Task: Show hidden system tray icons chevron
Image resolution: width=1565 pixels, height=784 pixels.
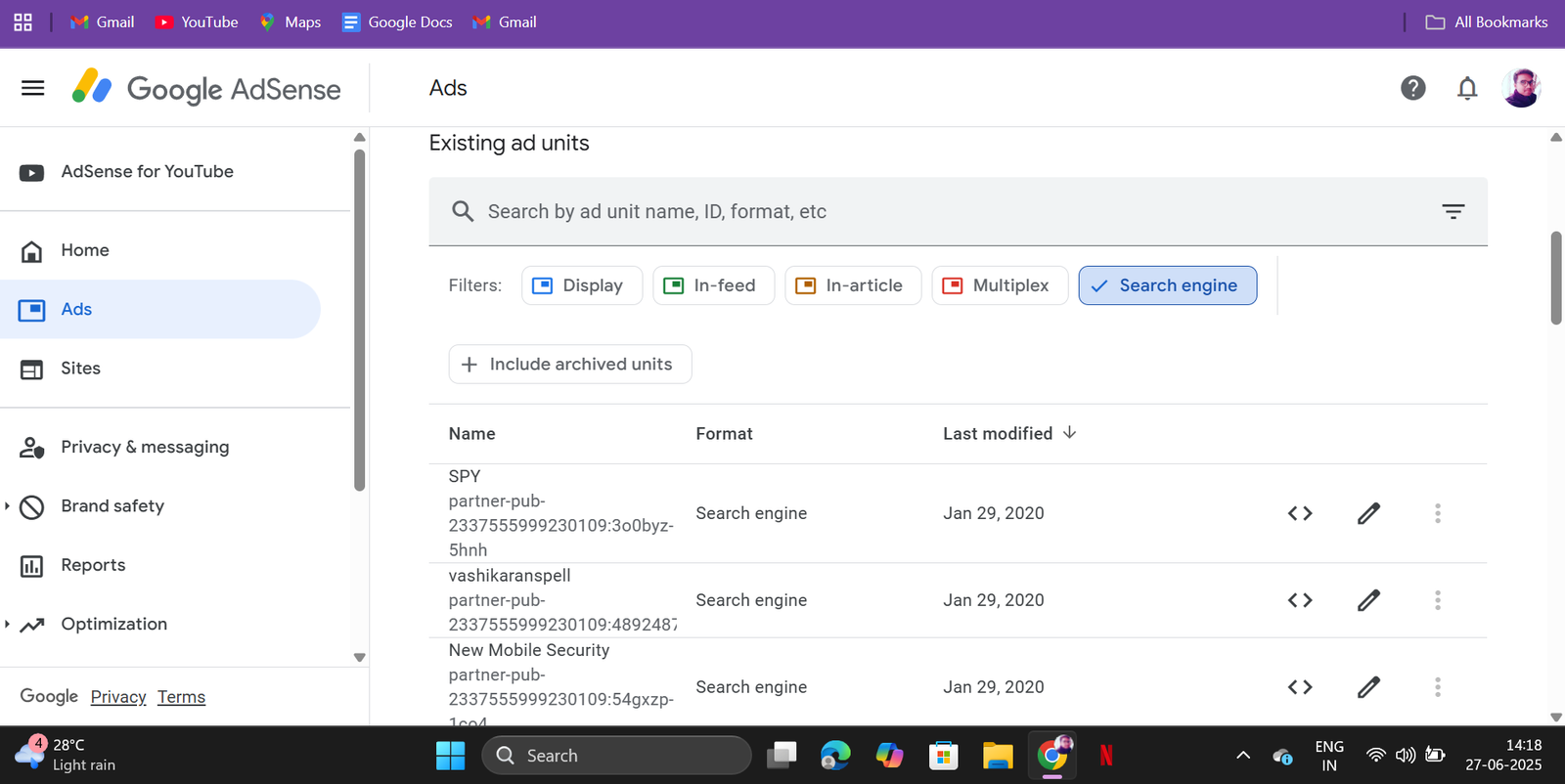Action: (1243, 756)
